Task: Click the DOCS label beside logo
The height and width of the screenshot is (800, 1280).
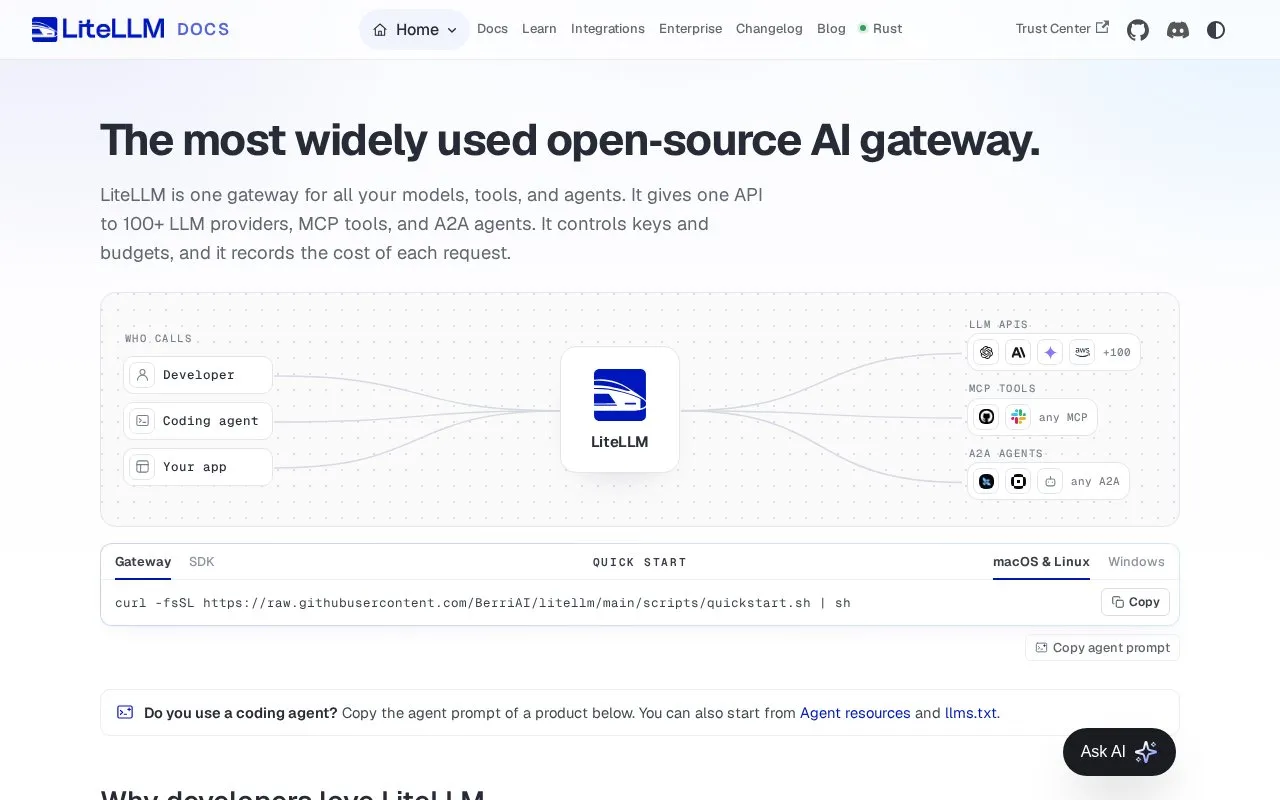Action: click(x=203, y=29)
